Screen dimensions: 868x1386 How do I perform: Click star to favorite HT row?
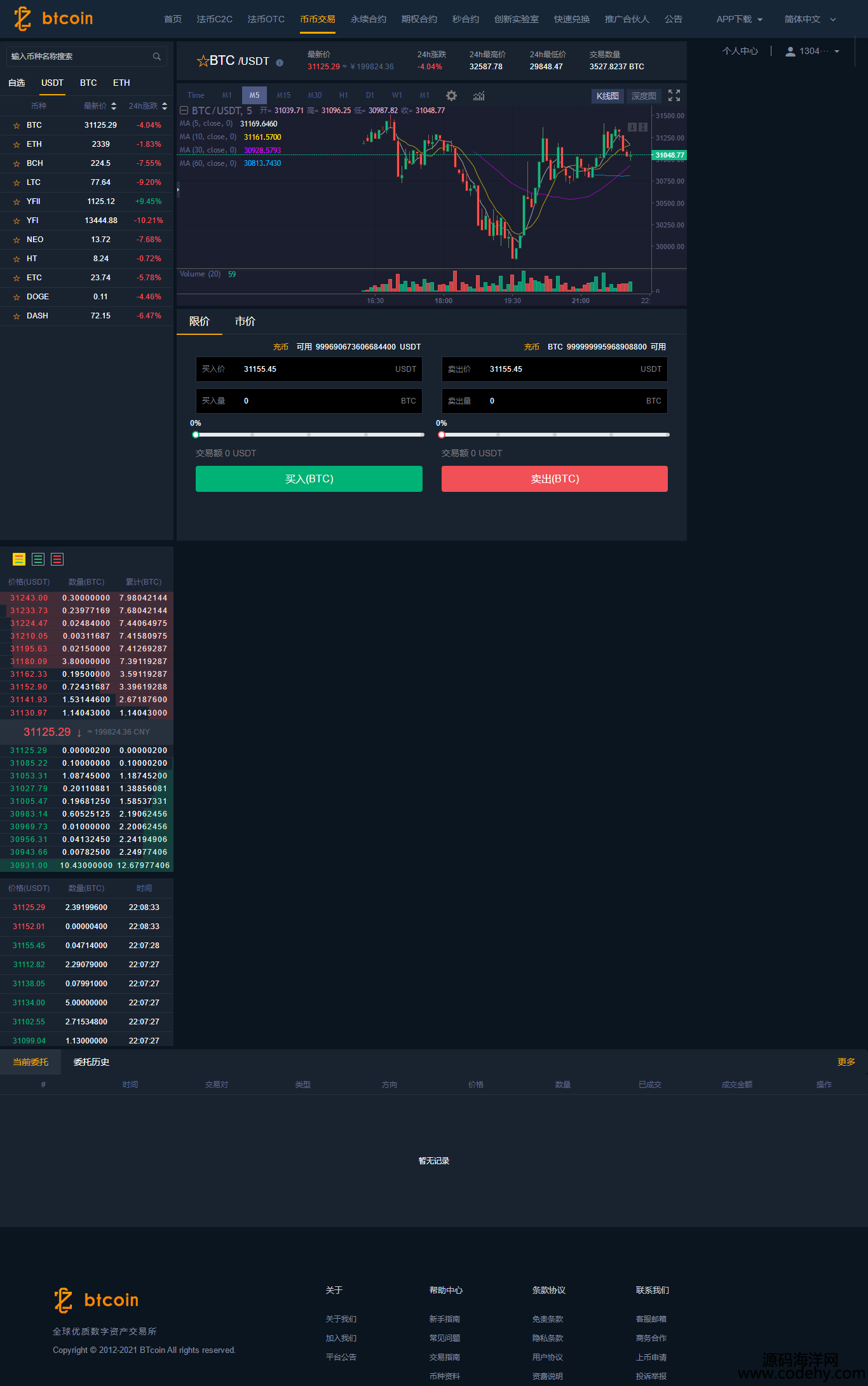[x=17, y=259]
